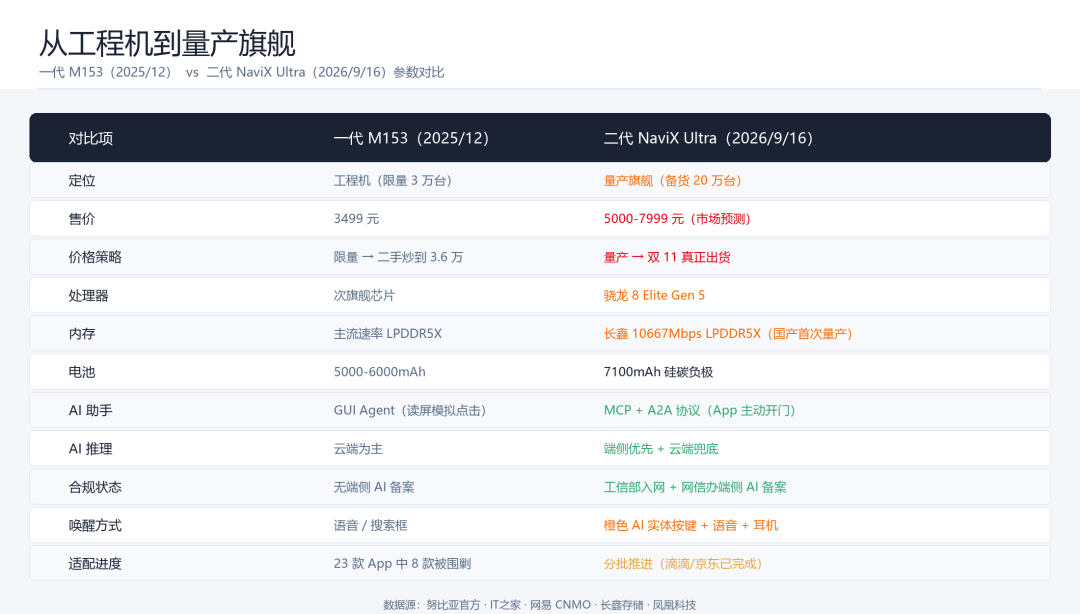1080x614 pixels.
Task: Select header 一代 M153（2025/12）in table
Action: coord(411,138)
